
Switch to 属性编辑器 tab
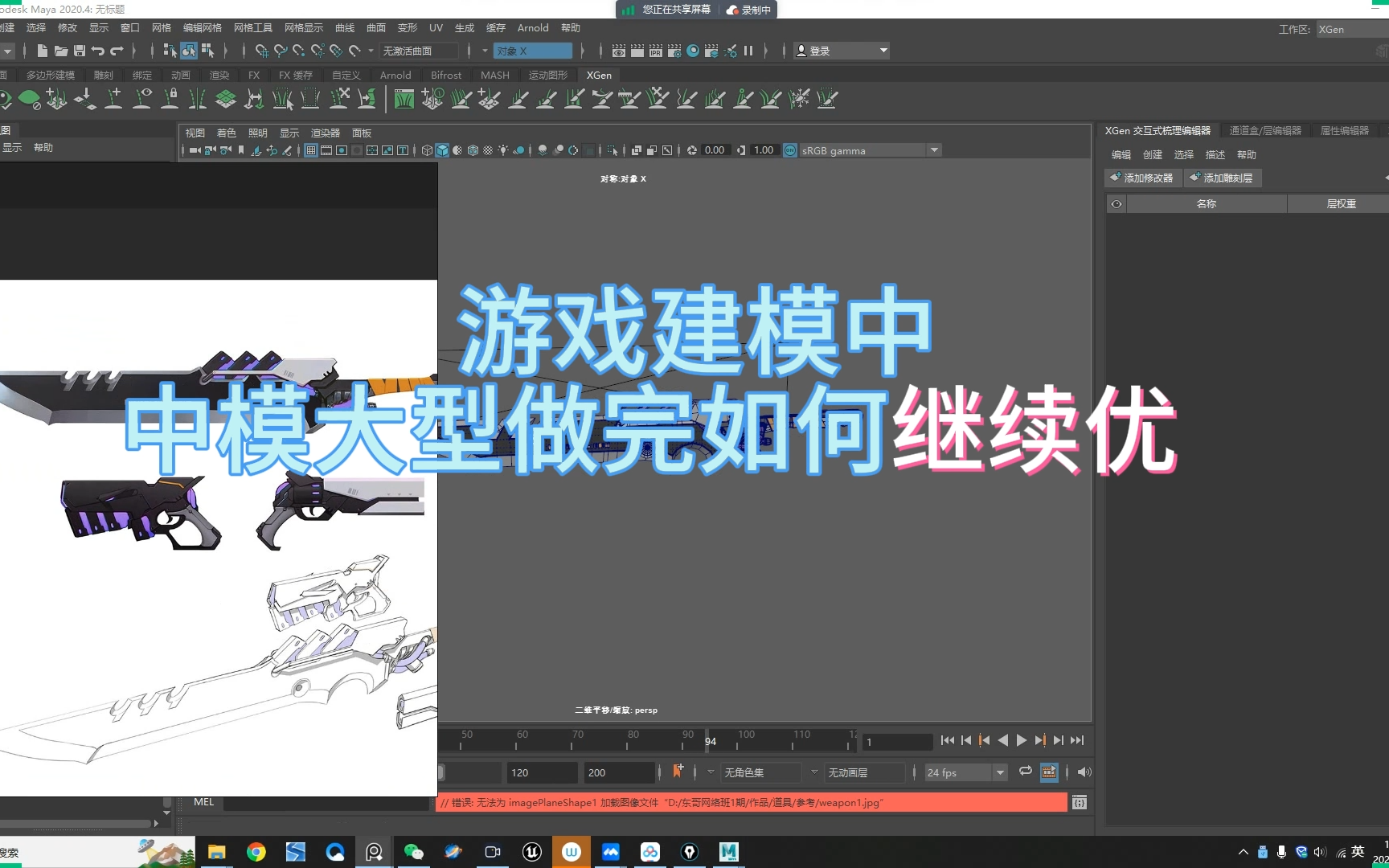(x=1344, y=130)
